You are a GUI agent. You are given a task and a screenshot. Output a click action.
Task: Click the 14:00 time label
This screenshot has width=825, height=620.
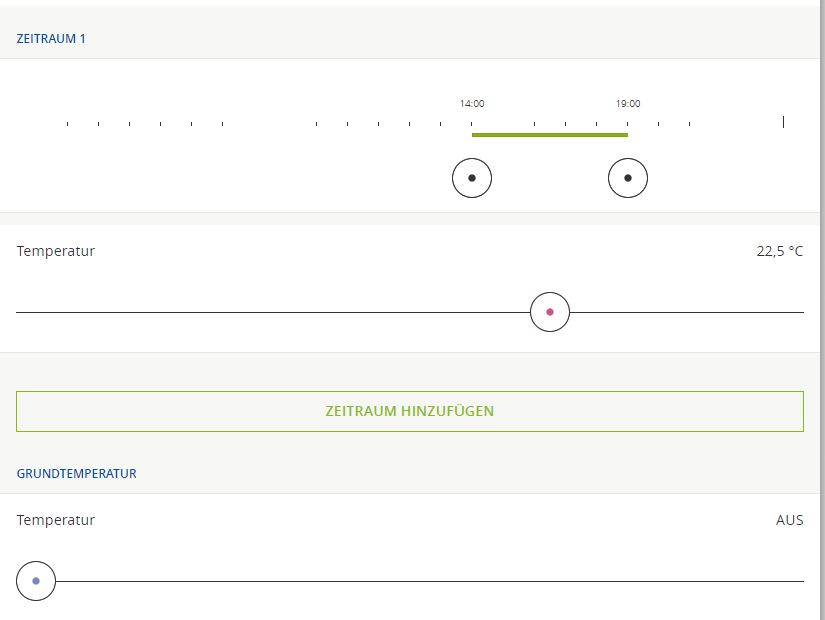tap(472, 103)
